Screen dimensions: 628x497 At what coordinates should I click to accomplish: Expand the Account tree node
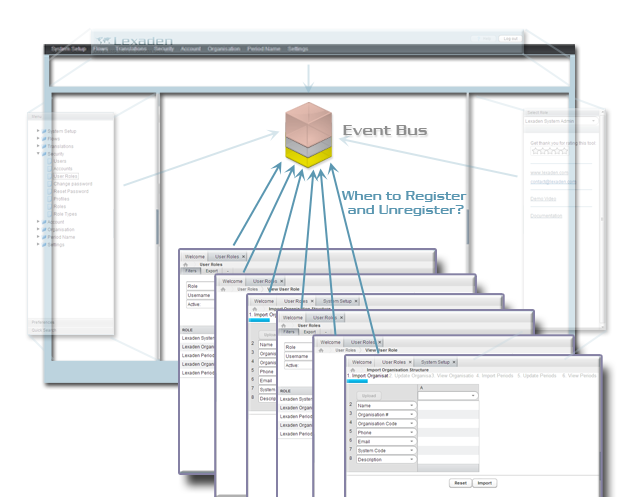tap(38, 222)
